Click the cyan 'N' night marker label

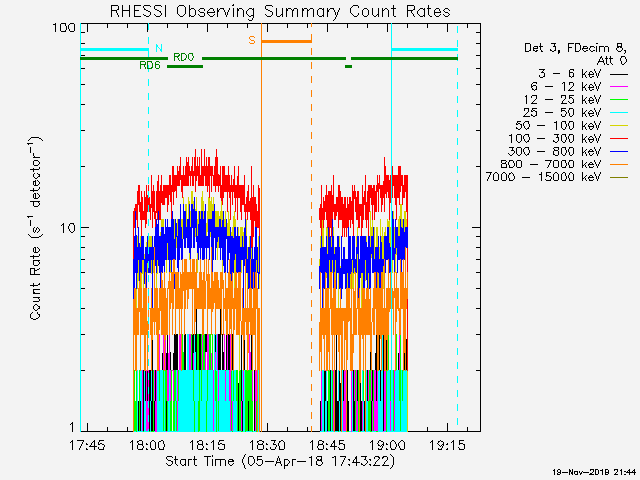159,48
